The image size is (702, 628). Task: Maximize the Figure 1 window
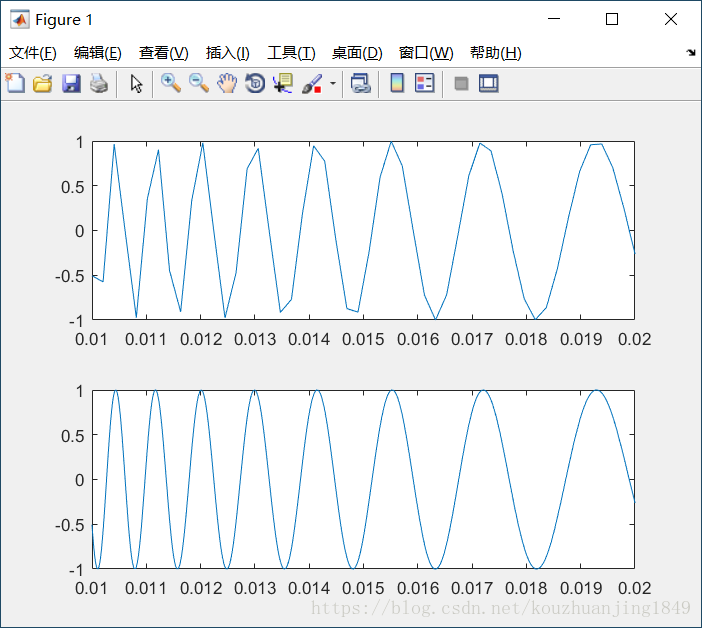click(612, 19)
